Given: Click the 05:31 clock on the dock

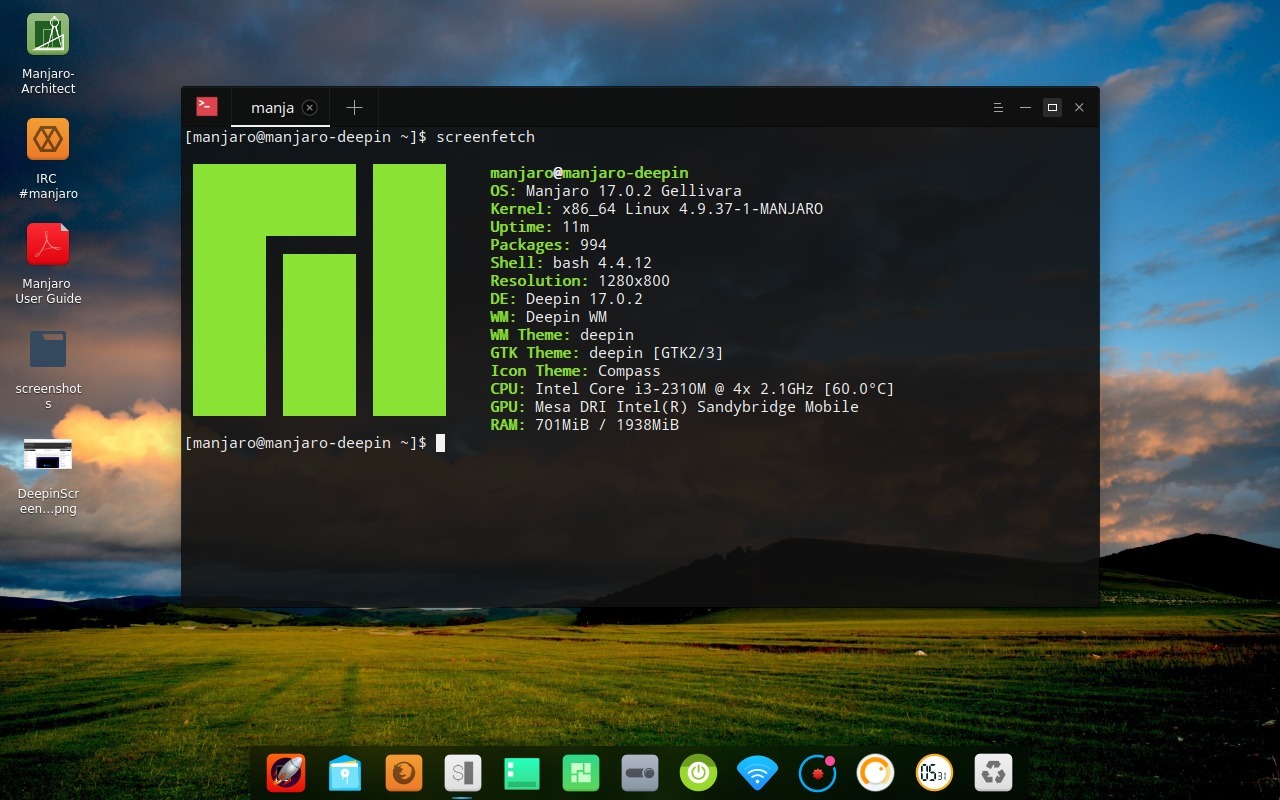Looking at the screenshot, I should coord(933,772).
